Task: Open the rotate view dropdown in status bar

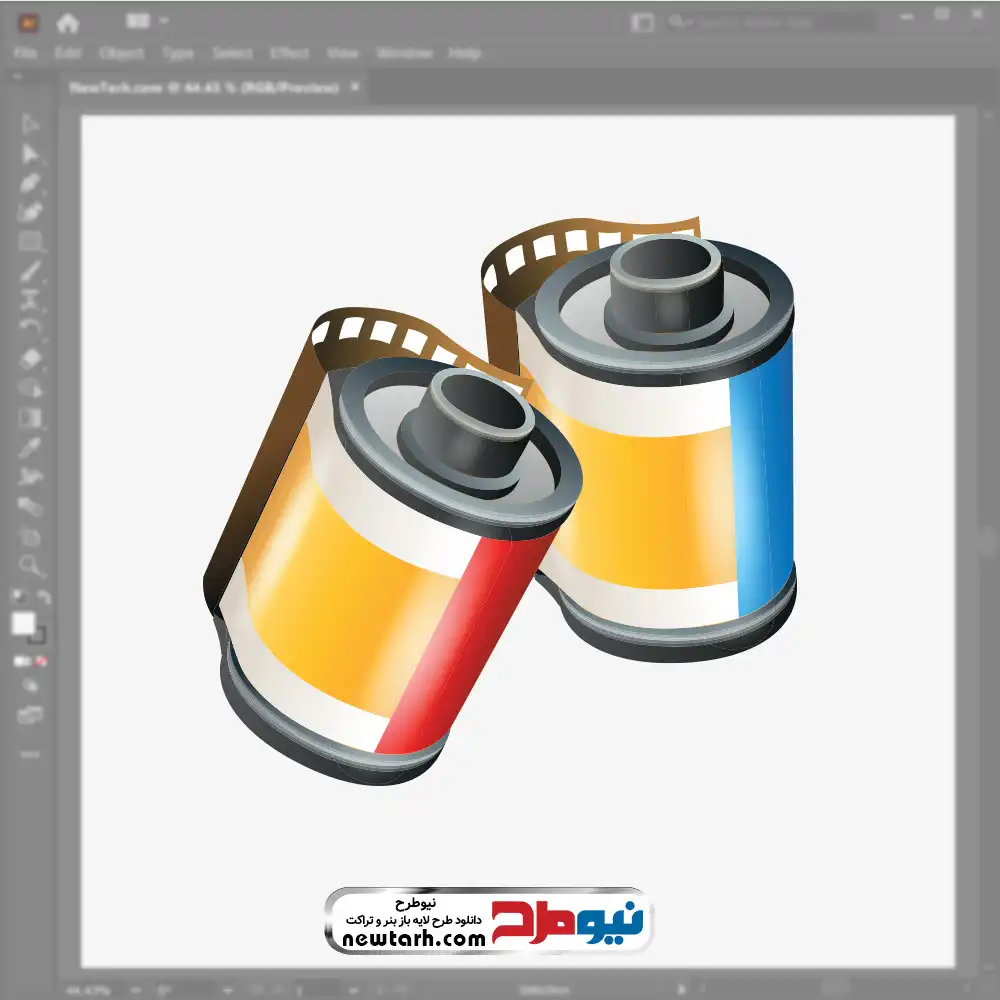Action: click(x=227, y=990)
